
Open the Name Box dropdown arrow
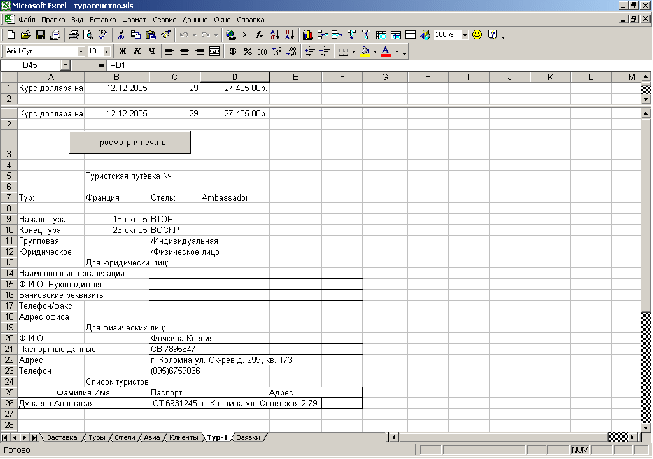[65, 65]
